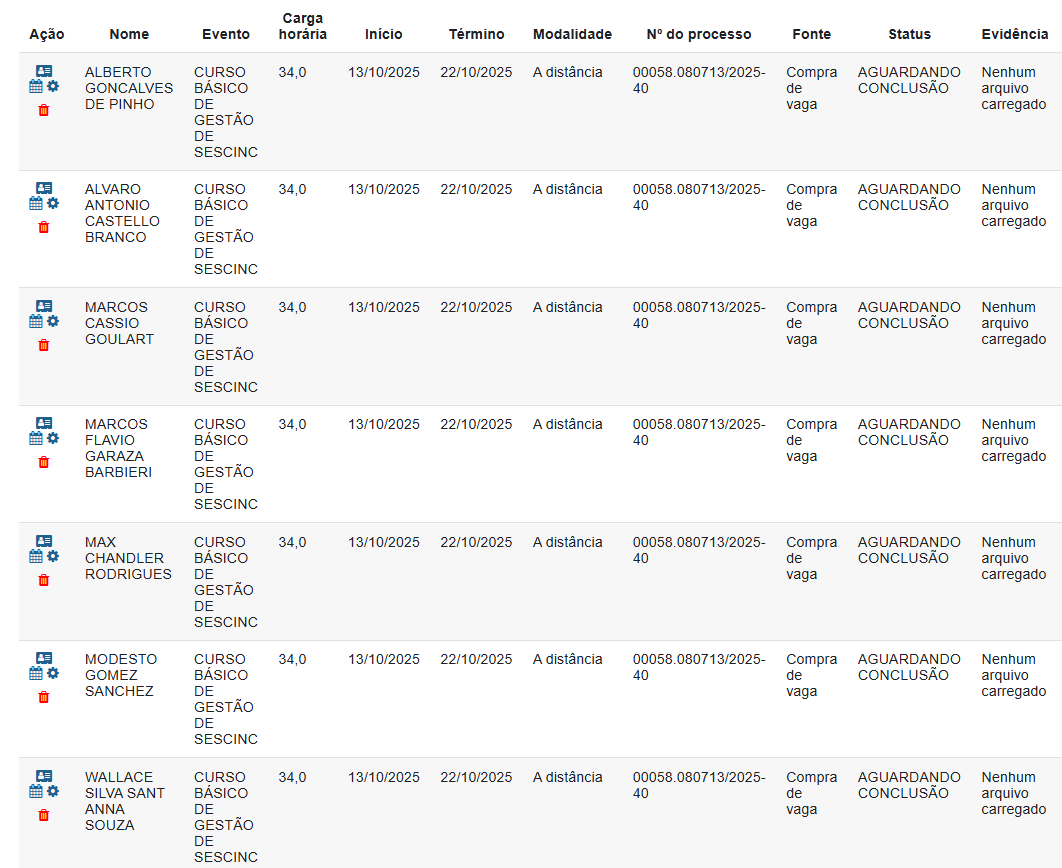Sort by the Nome column header
1062x868 pixels.
[x=129, y=34]
